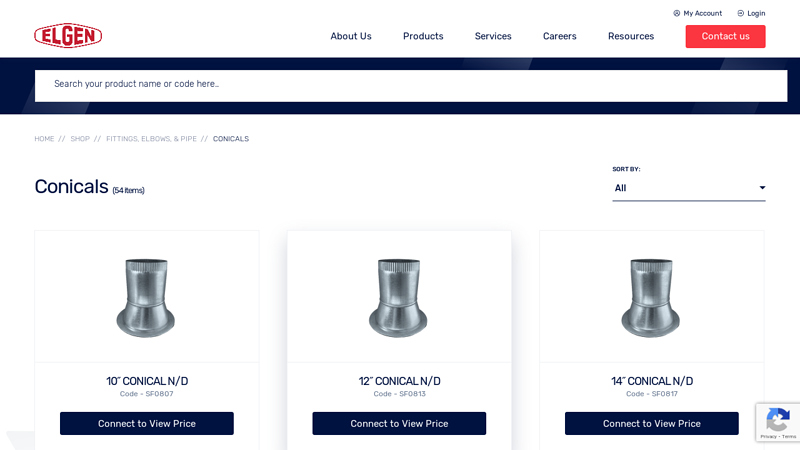Click the Login icon

[741, 13]
